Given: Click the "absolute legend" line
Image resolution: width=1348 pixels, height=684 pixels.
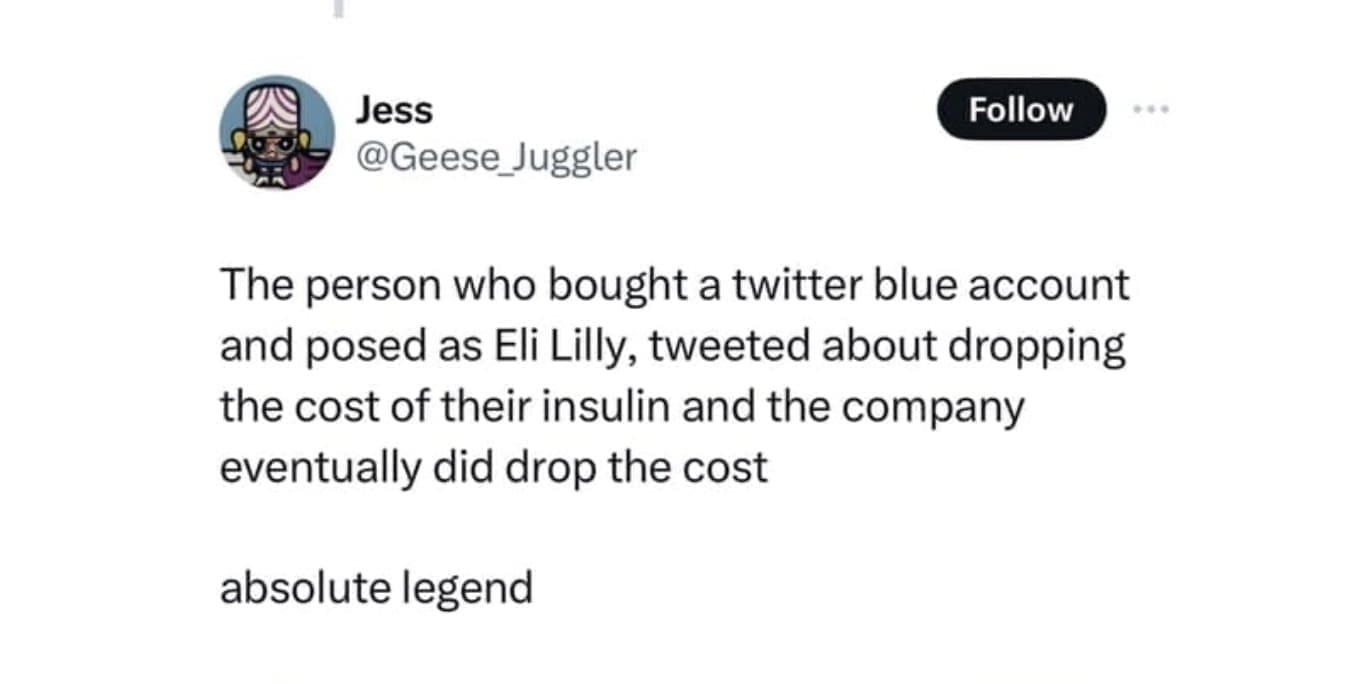Looking at the screenshot, I should click(x=375, y=588).
